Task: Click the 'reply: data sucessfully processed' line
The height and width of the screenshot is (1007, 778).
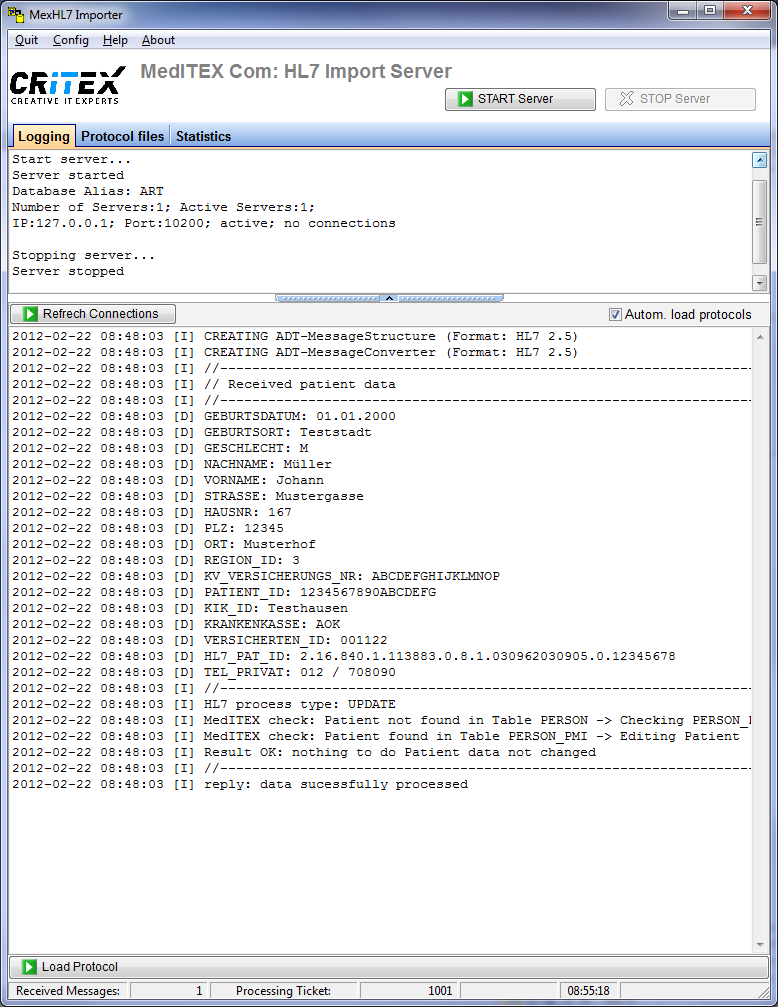Action: tap(240, 785)
